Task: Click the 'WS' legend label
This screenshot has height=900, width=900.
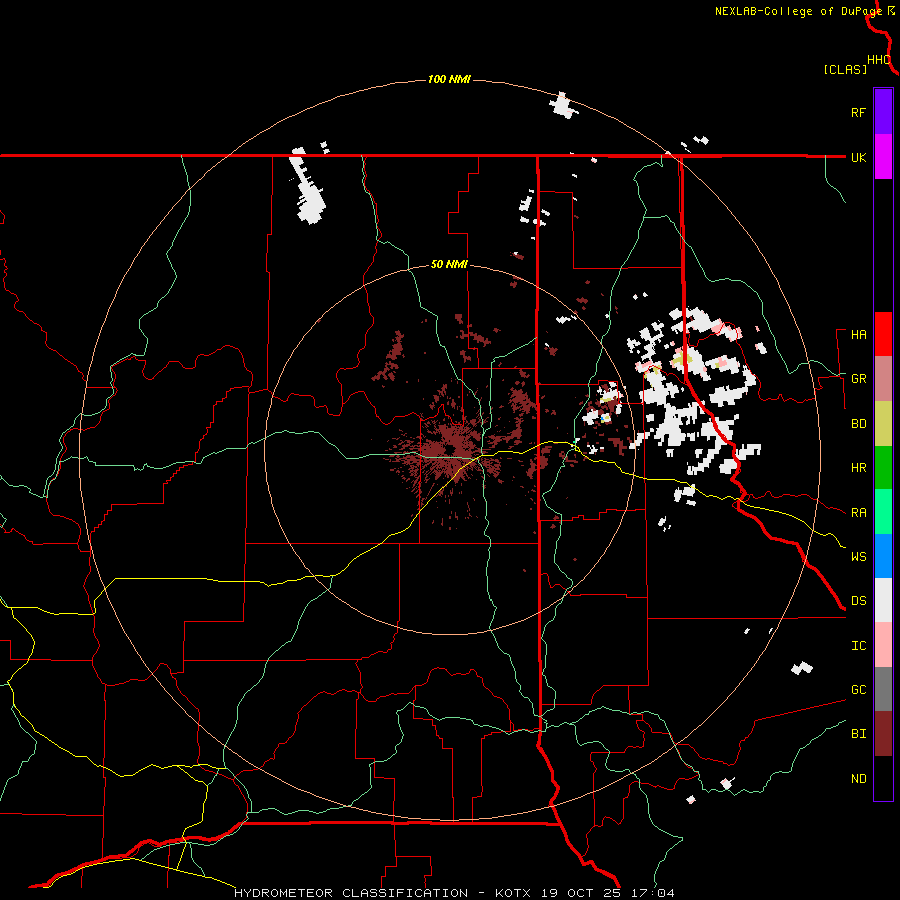Action: click(858, 556)
